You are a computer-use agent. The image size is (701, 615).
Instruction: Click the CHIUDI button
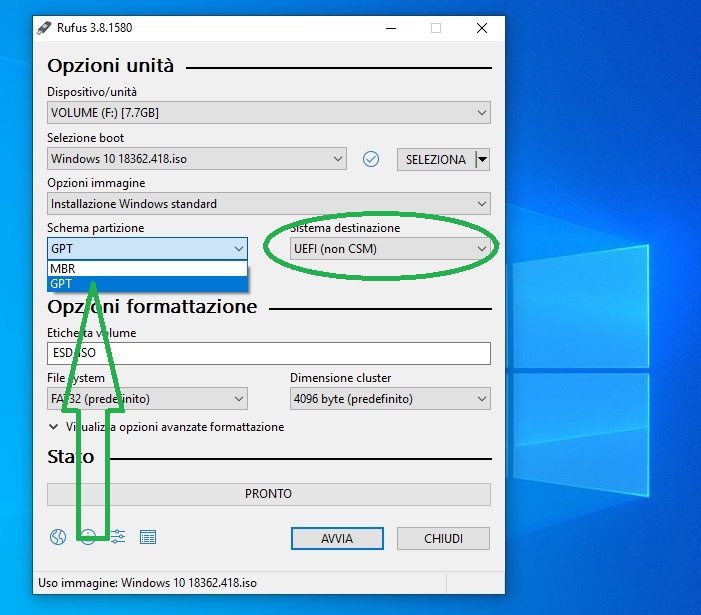[x=443, y=539]
